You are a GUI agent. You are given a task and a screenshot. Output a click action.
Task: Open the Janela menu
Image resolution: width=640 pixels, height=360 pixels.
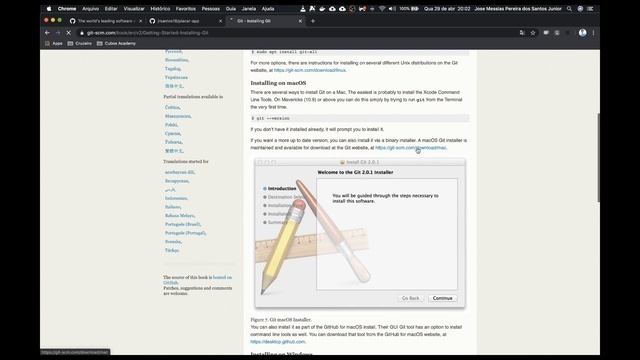click(249, 9)
